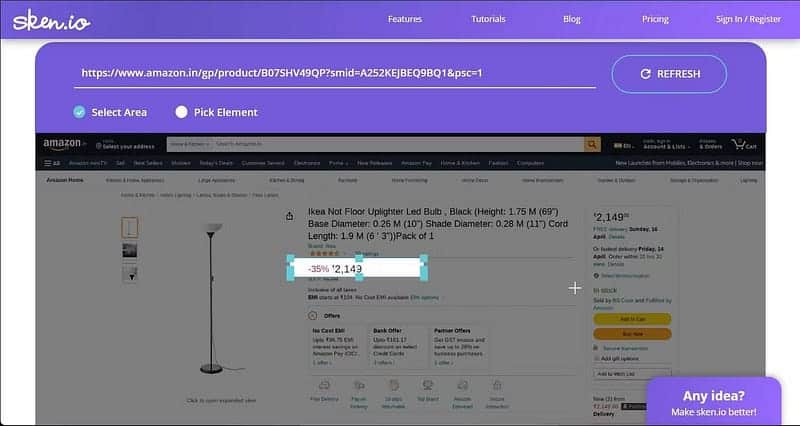Click the share icon beside product title
The image size is (800, 426).
click(x=289, y=216)
